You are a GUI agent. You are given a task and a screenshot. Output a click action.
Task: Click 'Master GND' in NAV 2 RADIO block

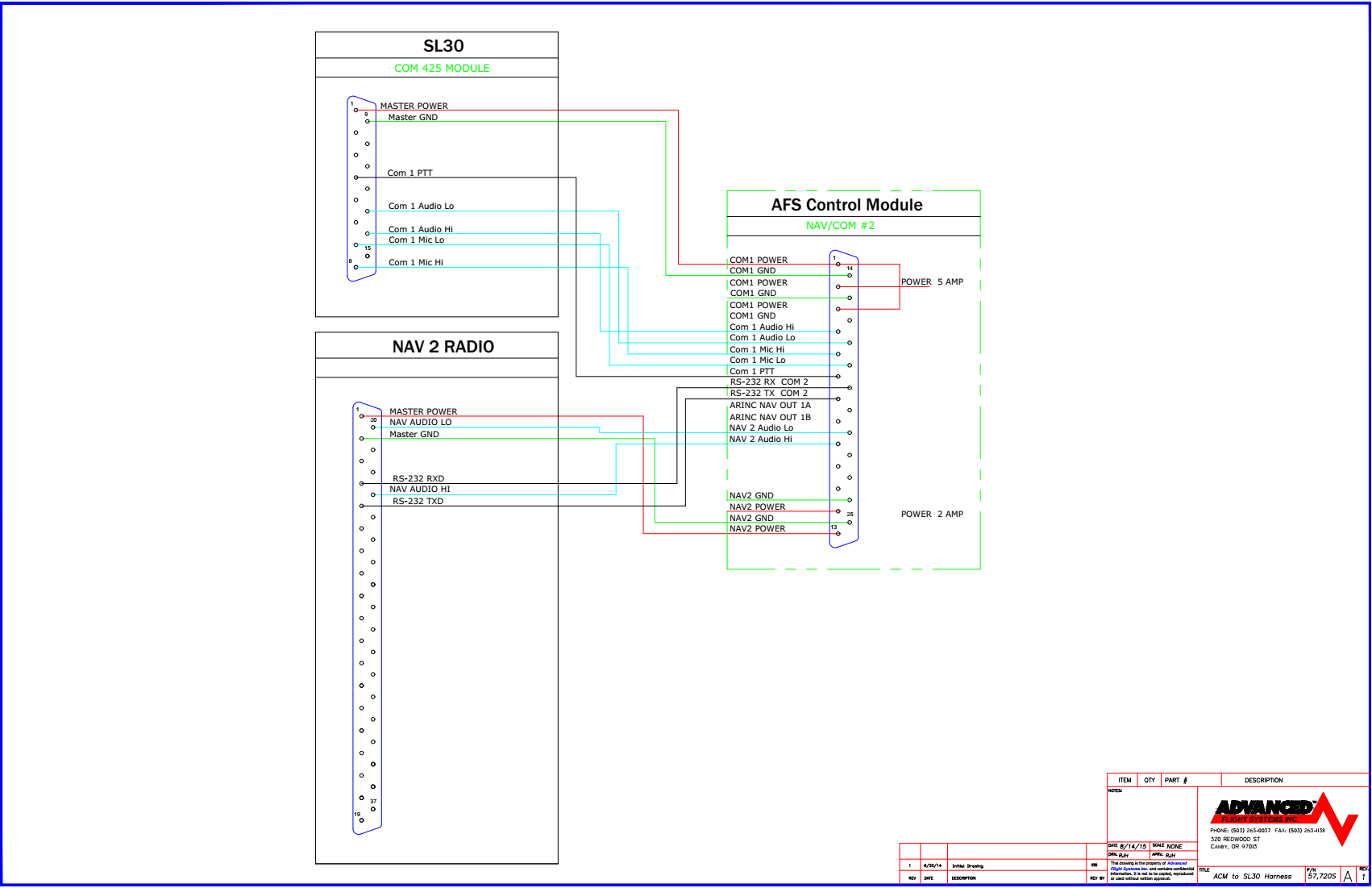click(x=414, y=434)
